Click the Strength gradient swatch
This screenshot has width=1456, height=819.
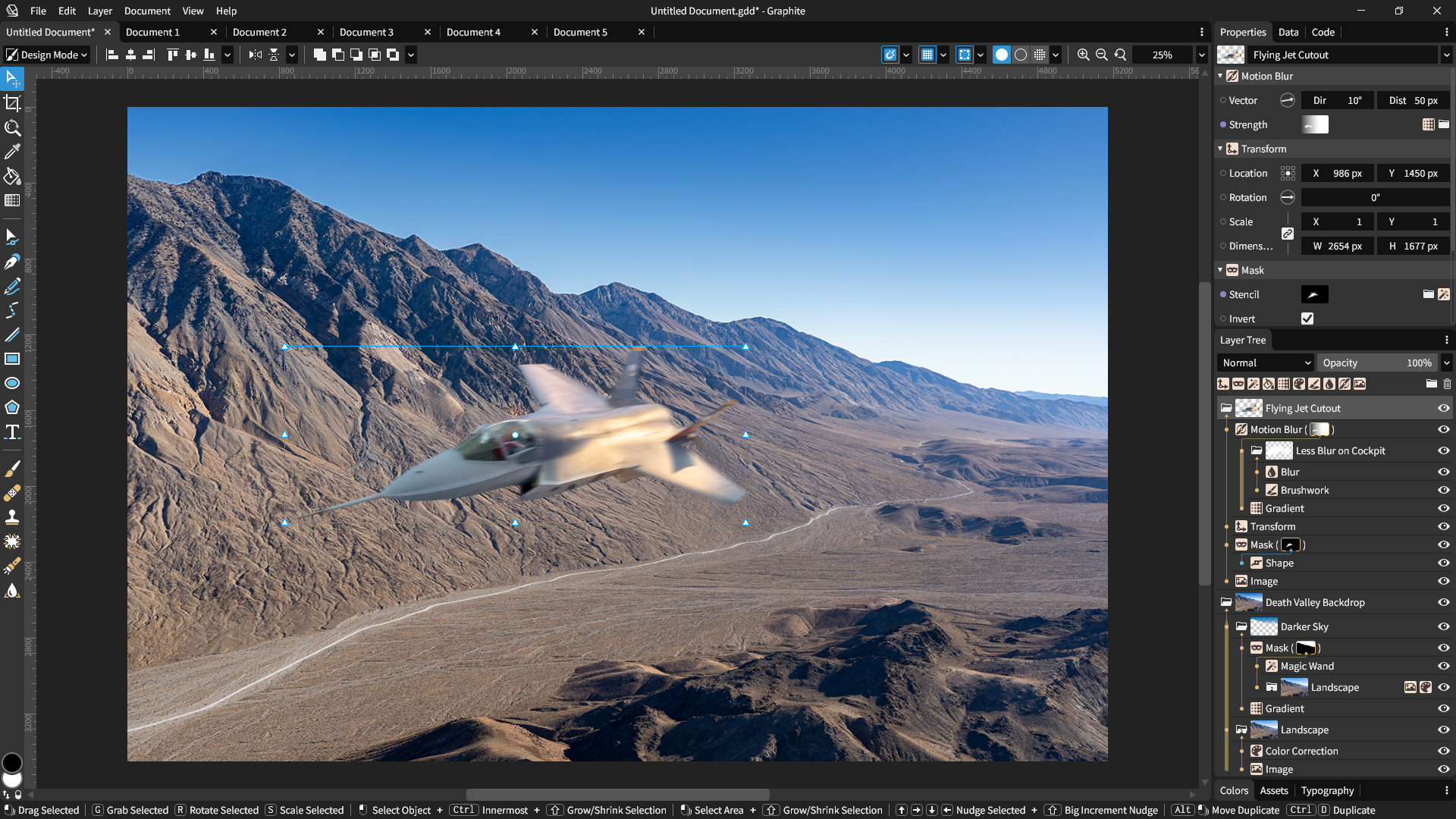click(x=1314, y=124)
